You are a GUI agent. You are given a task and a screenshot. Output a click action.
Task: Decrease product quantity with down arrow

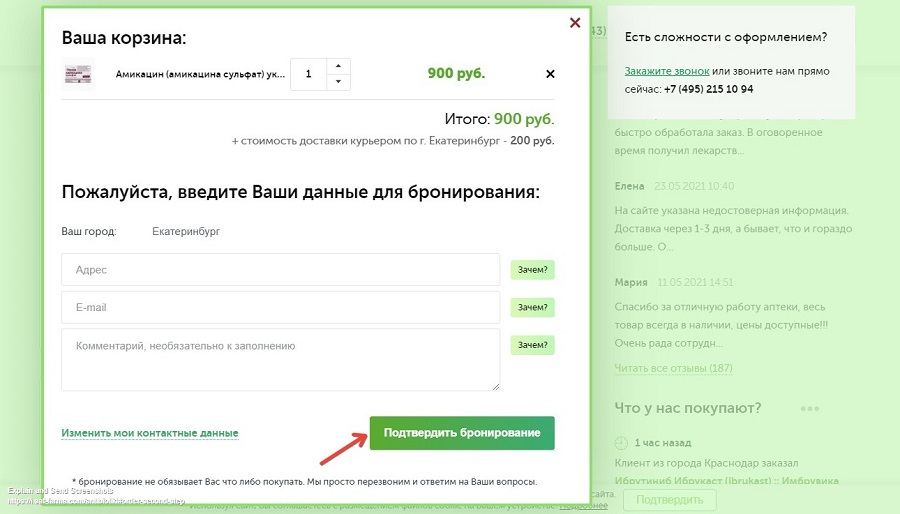[338, 82]
